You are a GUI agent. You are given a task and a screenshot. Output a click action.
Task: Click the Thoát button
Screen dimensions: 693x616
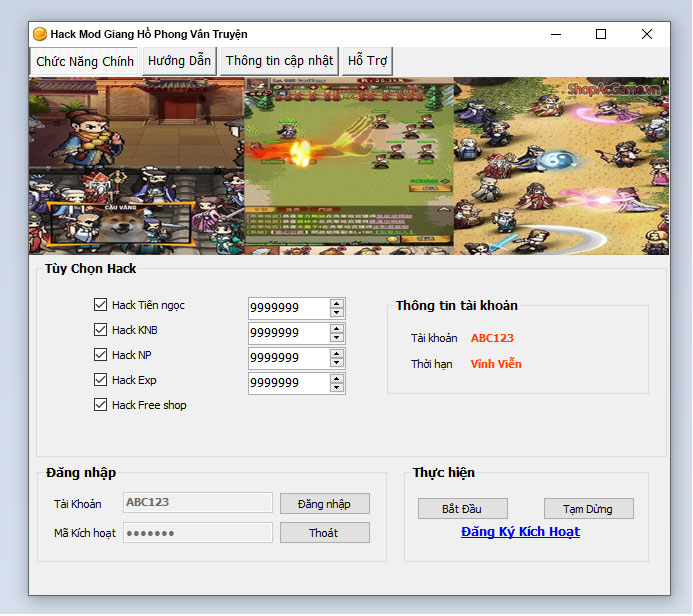click(325, 533)
